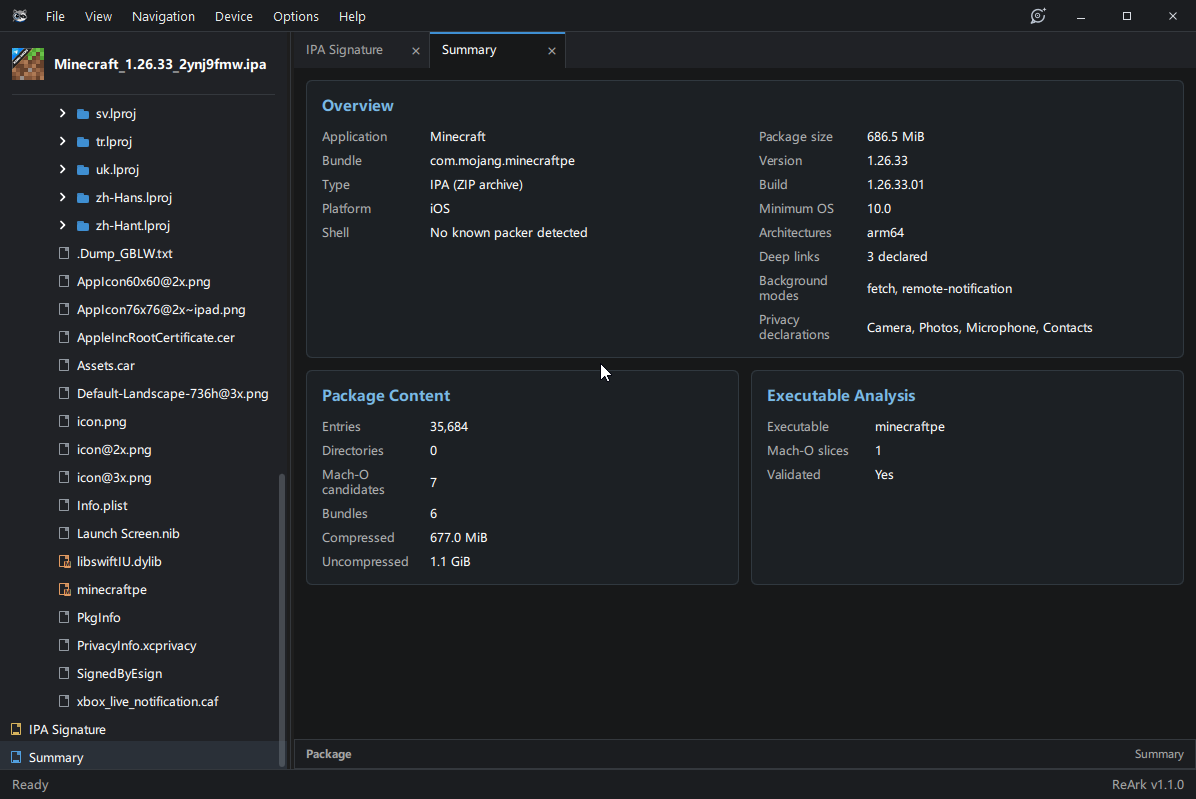1196x799 pixels.
Task: Select the minecraftpe Mach-O binary icon
Action: pyautogui.click(x=65, y=589)
